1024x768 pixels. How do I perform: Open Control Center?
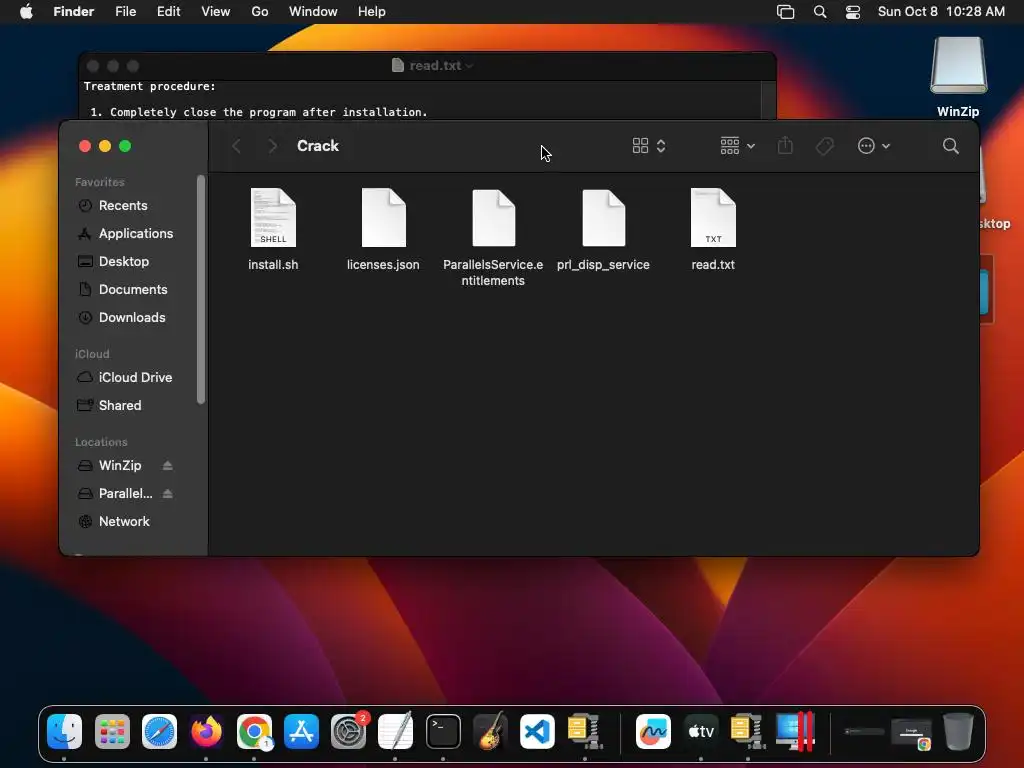pos(853,12)
